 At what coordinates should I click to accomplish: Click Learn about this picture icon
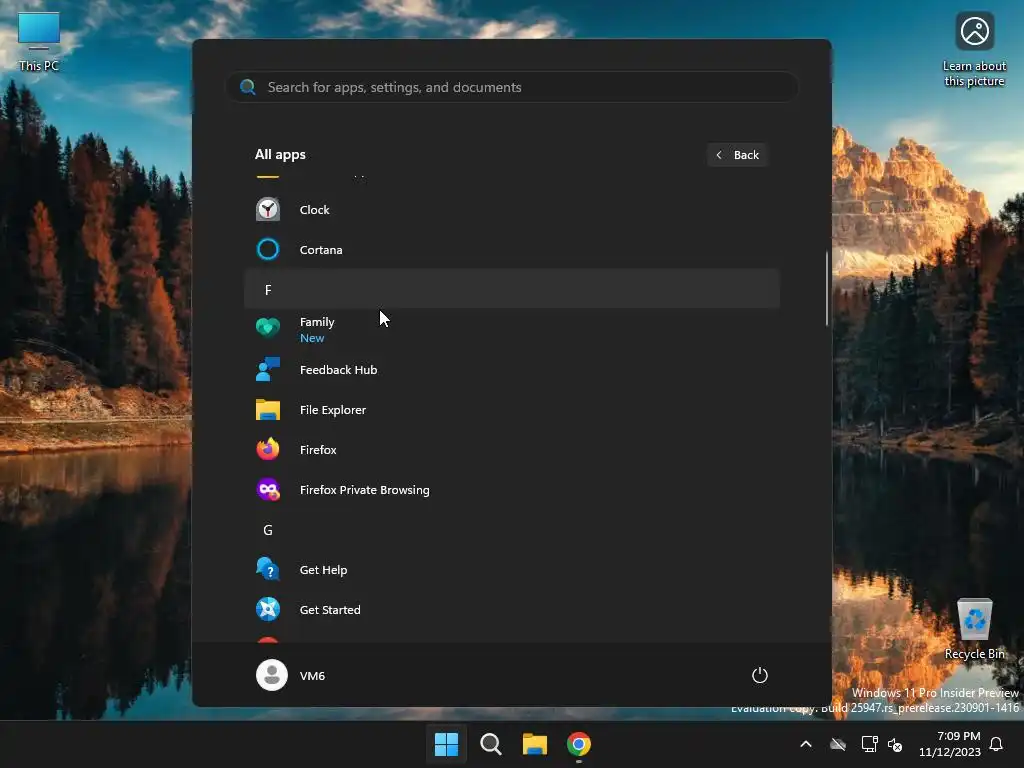974,50
